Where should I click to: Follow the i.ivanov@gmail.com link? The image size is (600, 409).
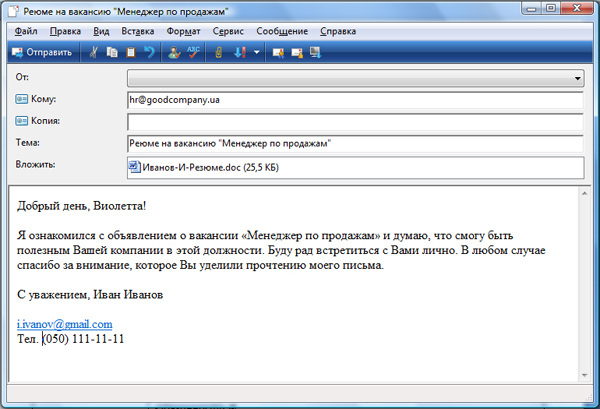(65, 324)
